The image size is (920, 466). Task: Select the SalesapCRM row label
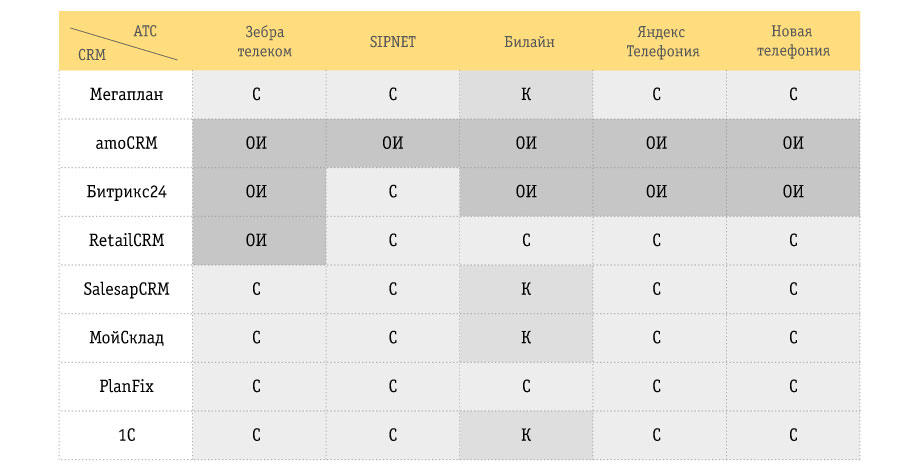(126, 289)
